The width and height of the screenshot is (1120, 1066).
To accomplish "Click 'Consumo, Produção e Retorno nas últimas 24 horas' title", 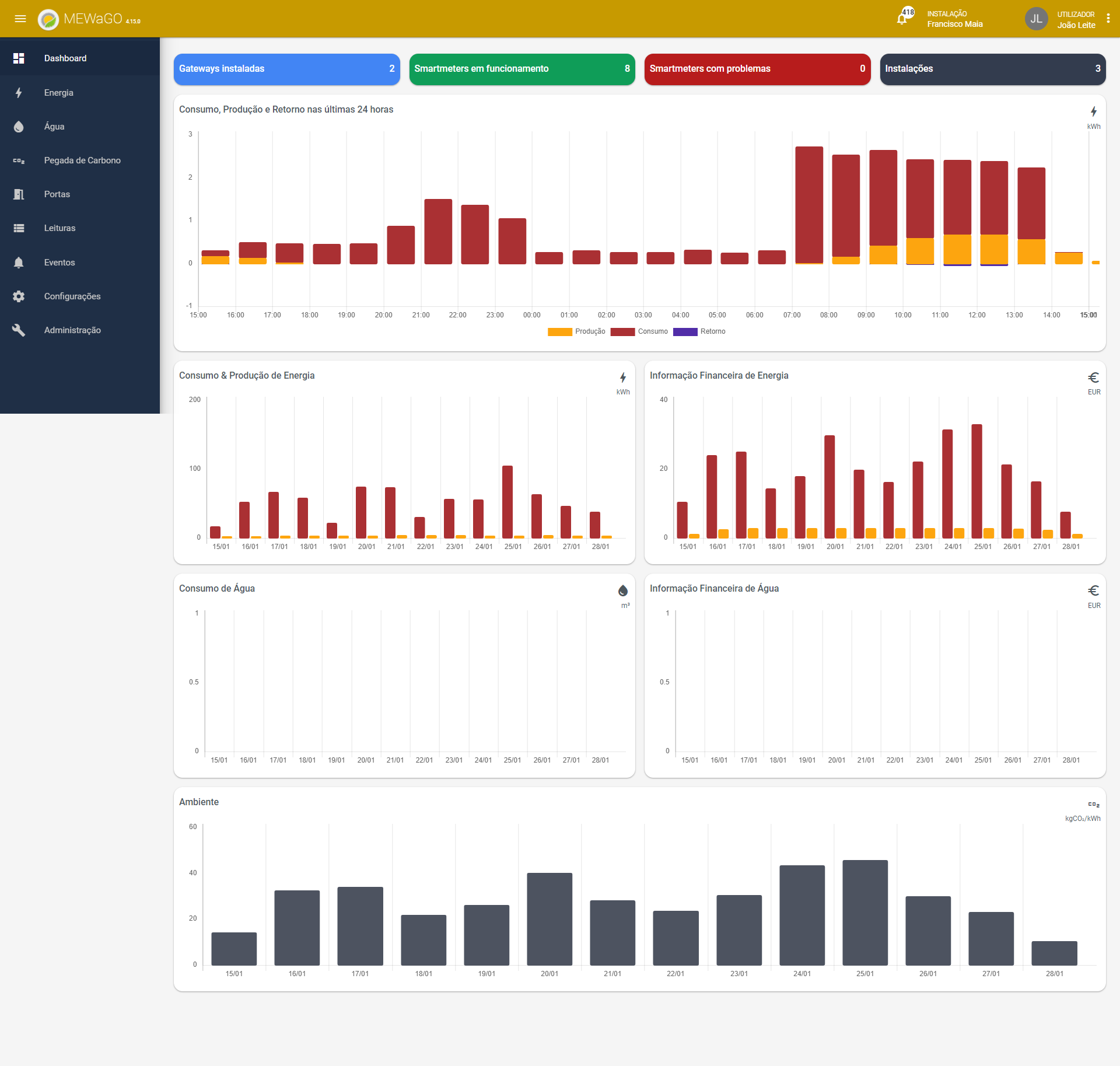I will pyautogui.click(x=286, y=110).
